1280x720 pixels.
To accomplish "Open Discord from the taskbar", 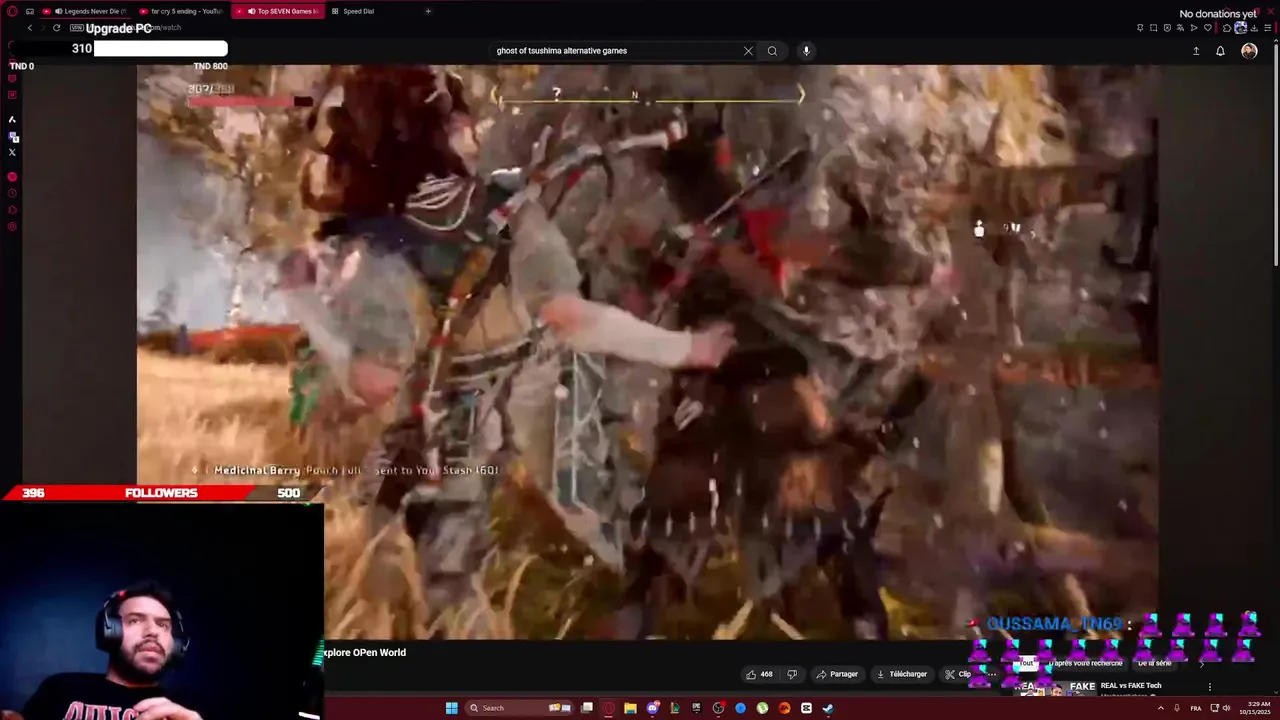I will pos(653,708).
